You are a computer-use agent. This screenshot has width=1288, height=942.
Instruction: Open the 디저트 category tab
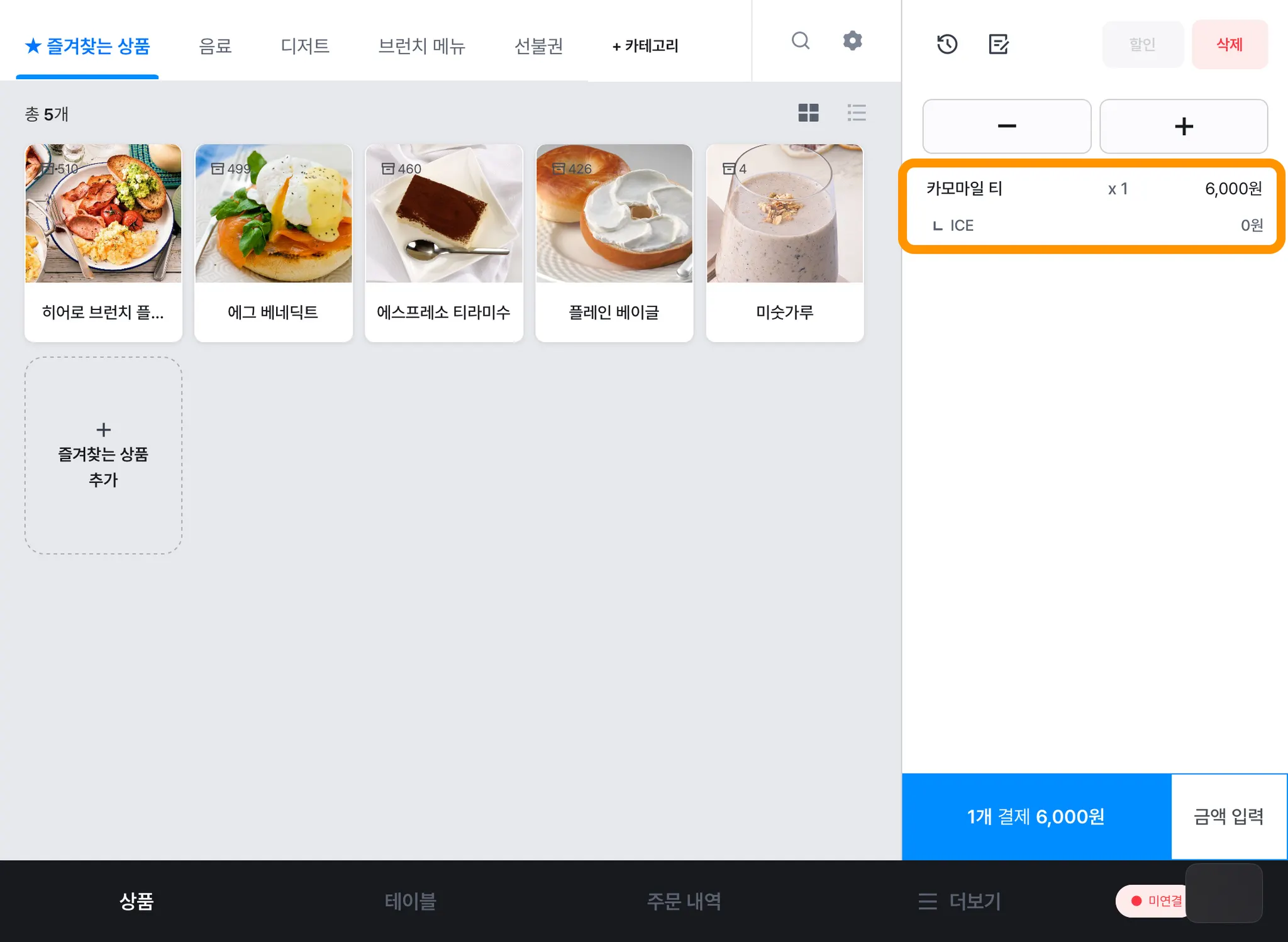[x=305, y=46]
